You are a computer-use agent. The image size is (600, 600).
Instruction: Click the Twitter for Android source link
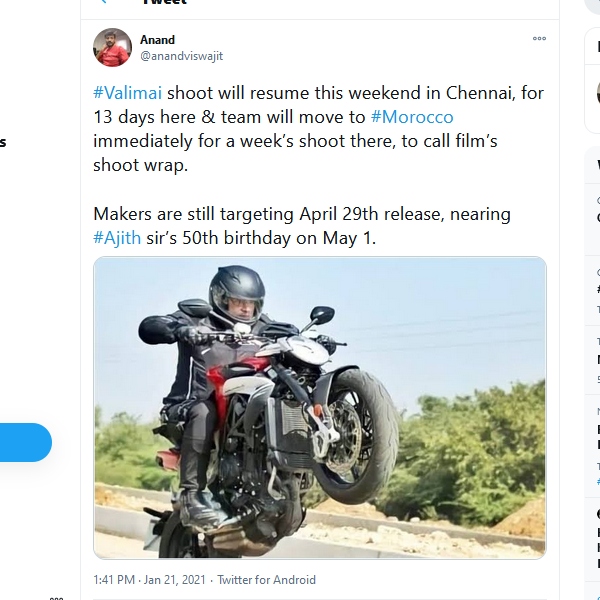(x=266, y=580)
